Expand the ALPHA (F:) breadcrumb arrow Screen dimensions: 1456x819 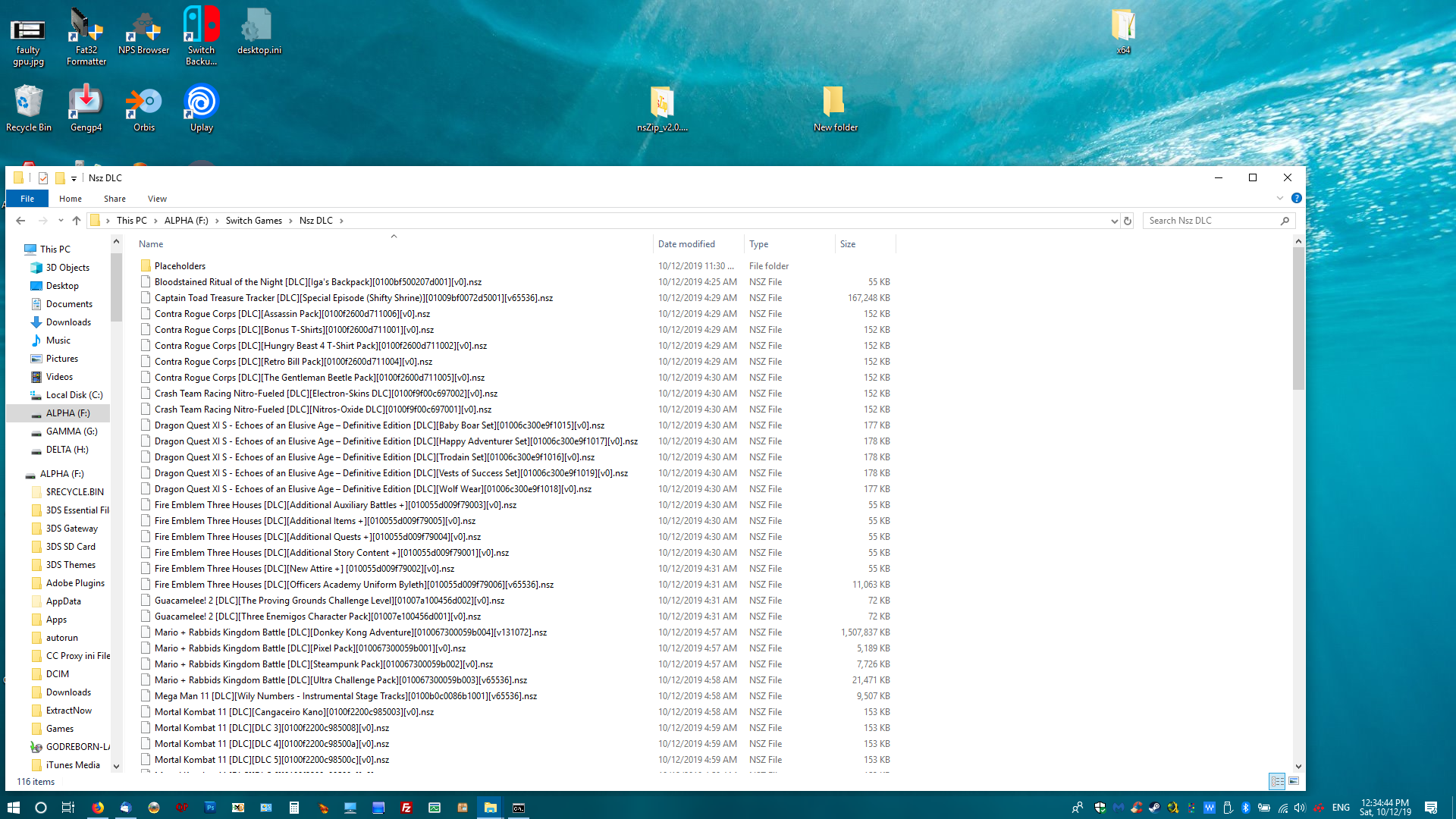click(217, 221)
